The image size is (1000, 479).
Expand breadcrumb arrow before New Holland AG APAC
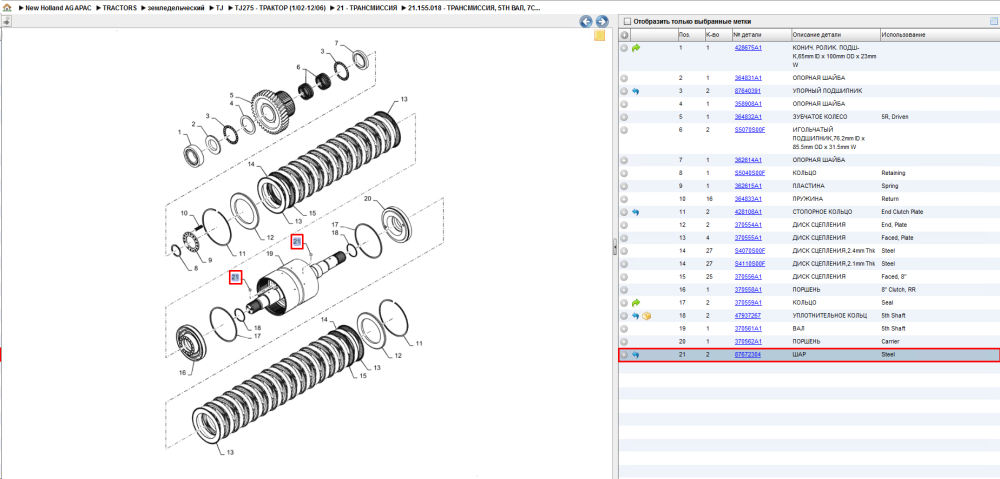[x=20, y=8]
